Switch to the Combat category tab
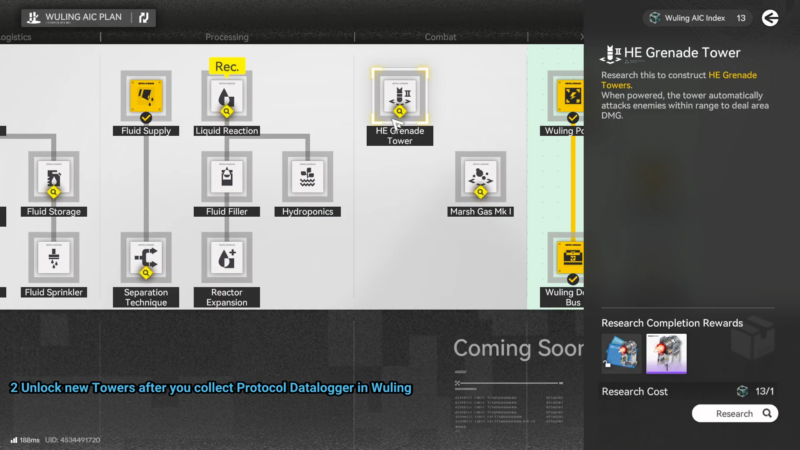The image size is (800, 450). pyautogui.click(x=440, y=37)
